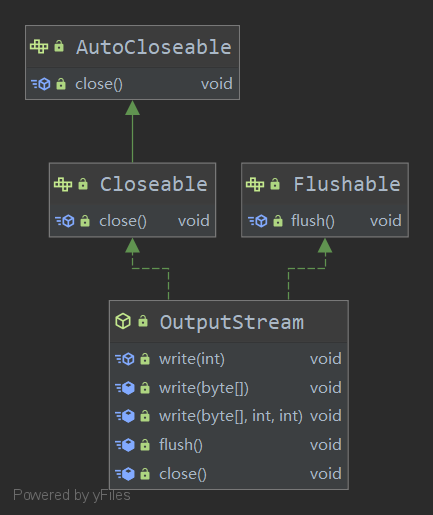Click method icon of AutoCloseable close()

click(41, 84)
